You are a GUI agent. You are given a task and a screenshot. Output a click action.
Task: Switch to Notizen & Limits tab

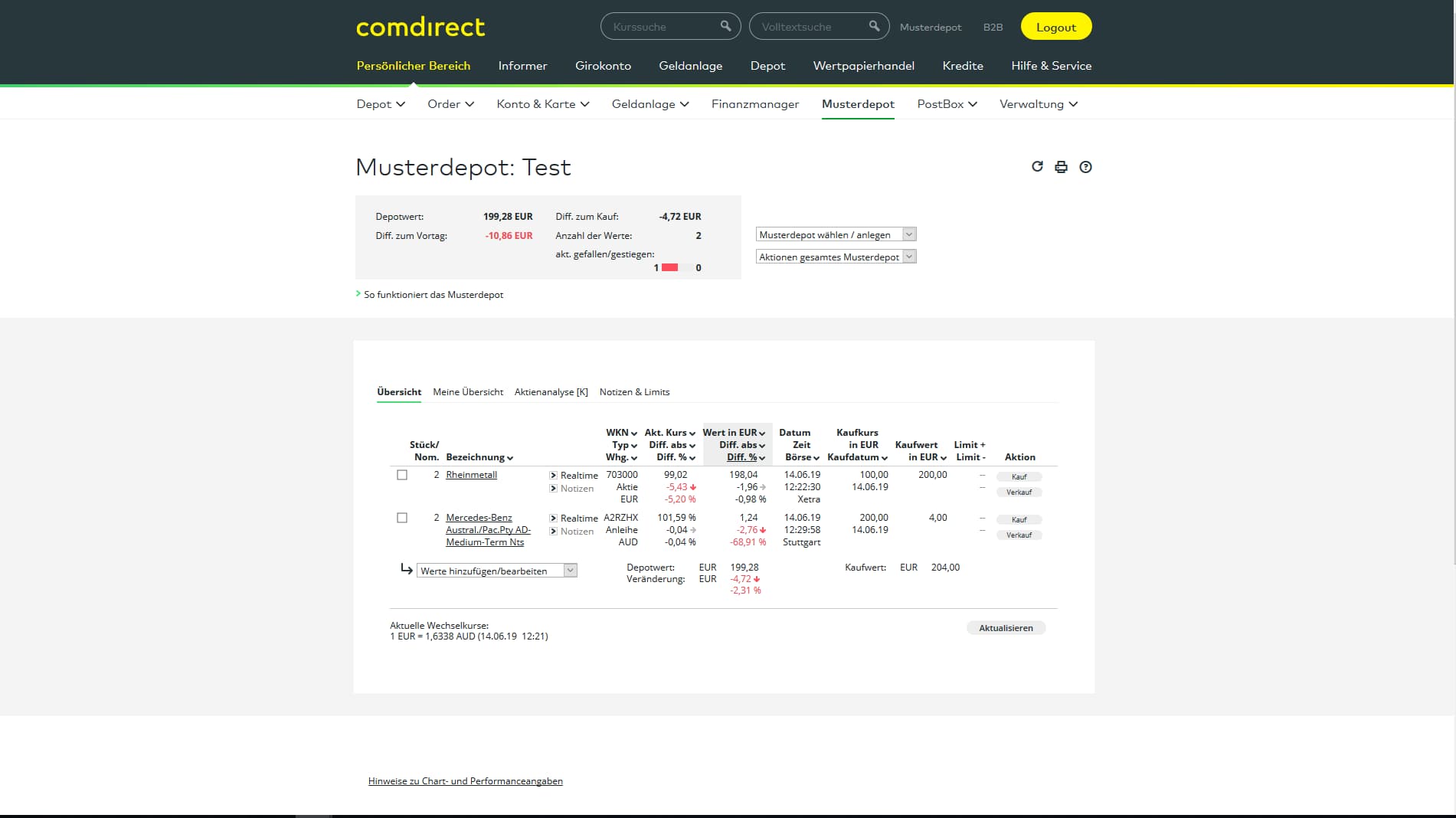pyautogui.click(x=634, y=392)
